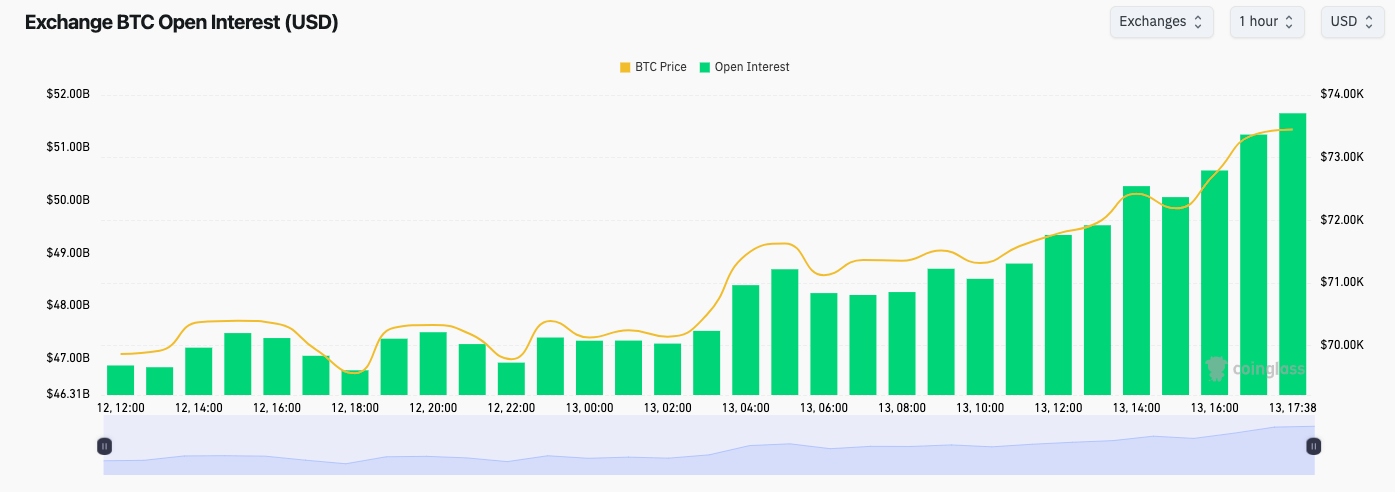Click the right pause-style range handle
Image resolution: width=1395 pixels, height=492 pixels.
[1314, 446]
